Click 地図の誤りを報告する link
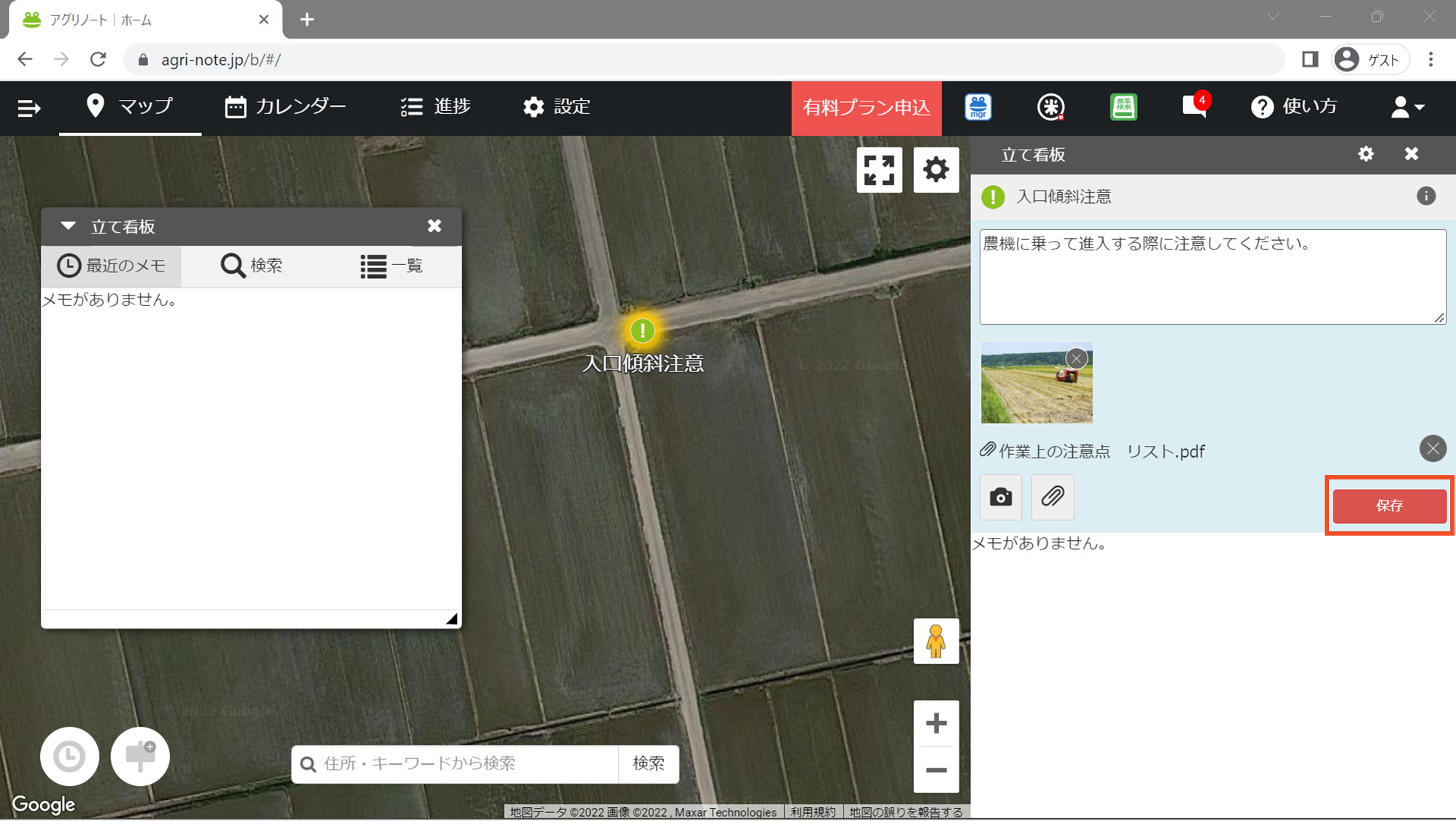1456x821 pixels. (906, 812)
